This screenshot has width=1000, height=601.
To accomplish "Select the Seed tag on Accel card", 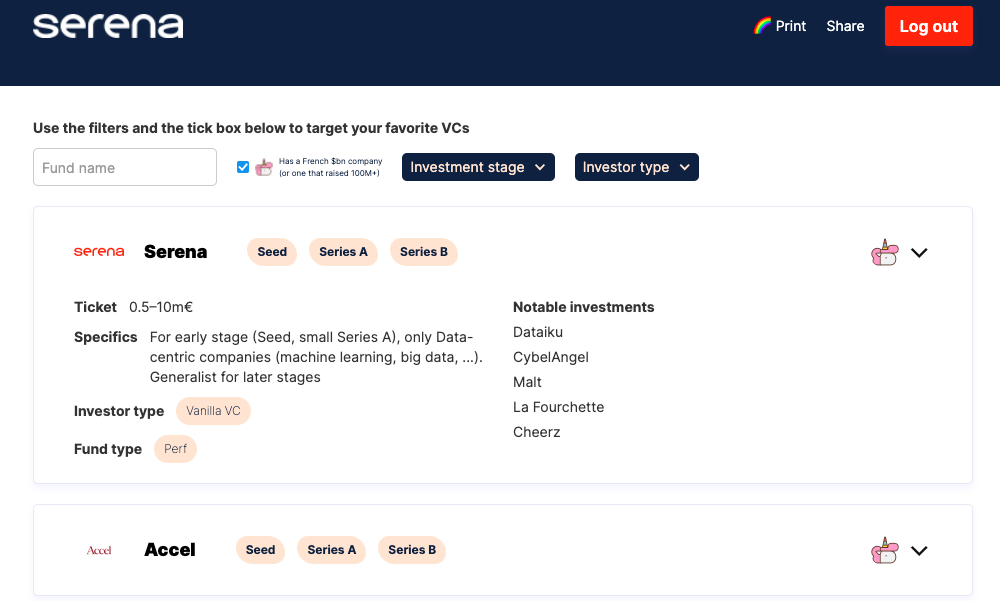I will pos(260,550).
